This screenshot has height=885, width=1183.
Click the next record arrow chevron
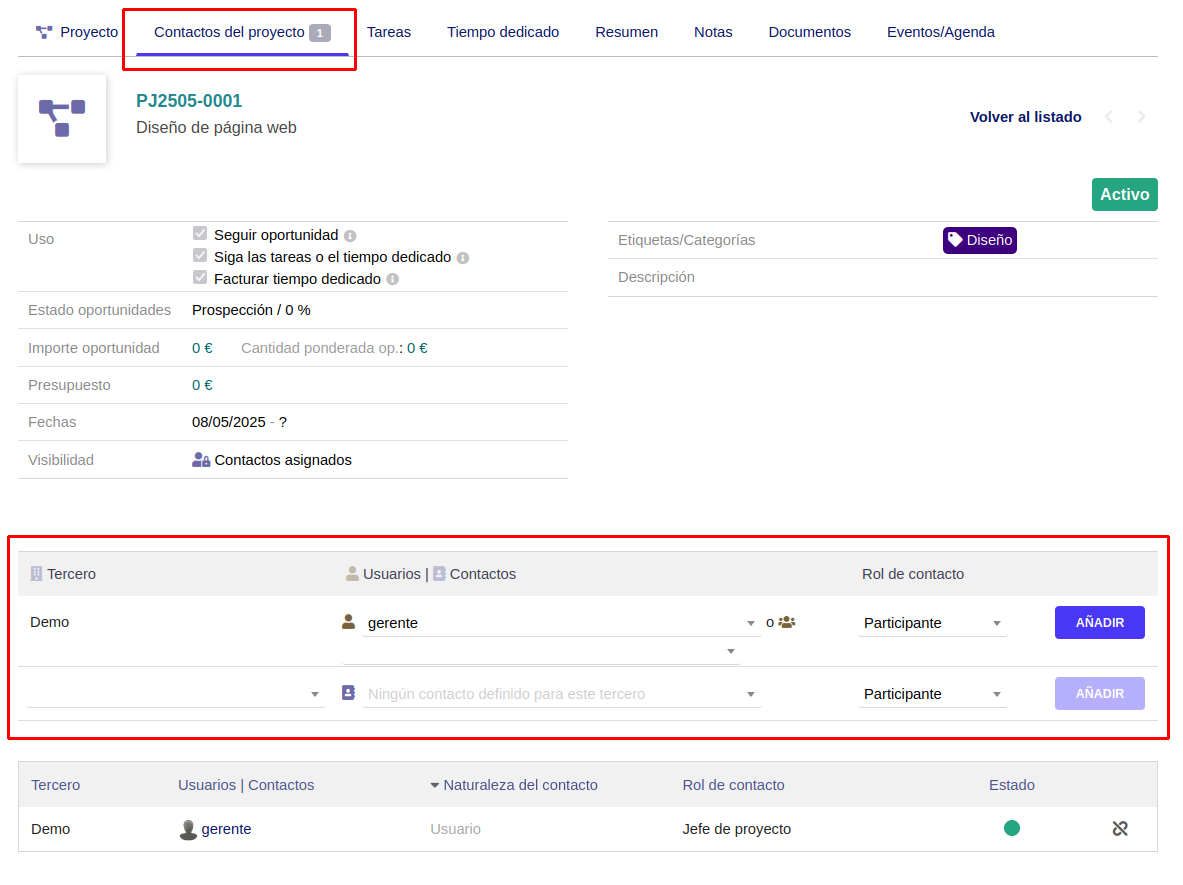click(1141, 117)
